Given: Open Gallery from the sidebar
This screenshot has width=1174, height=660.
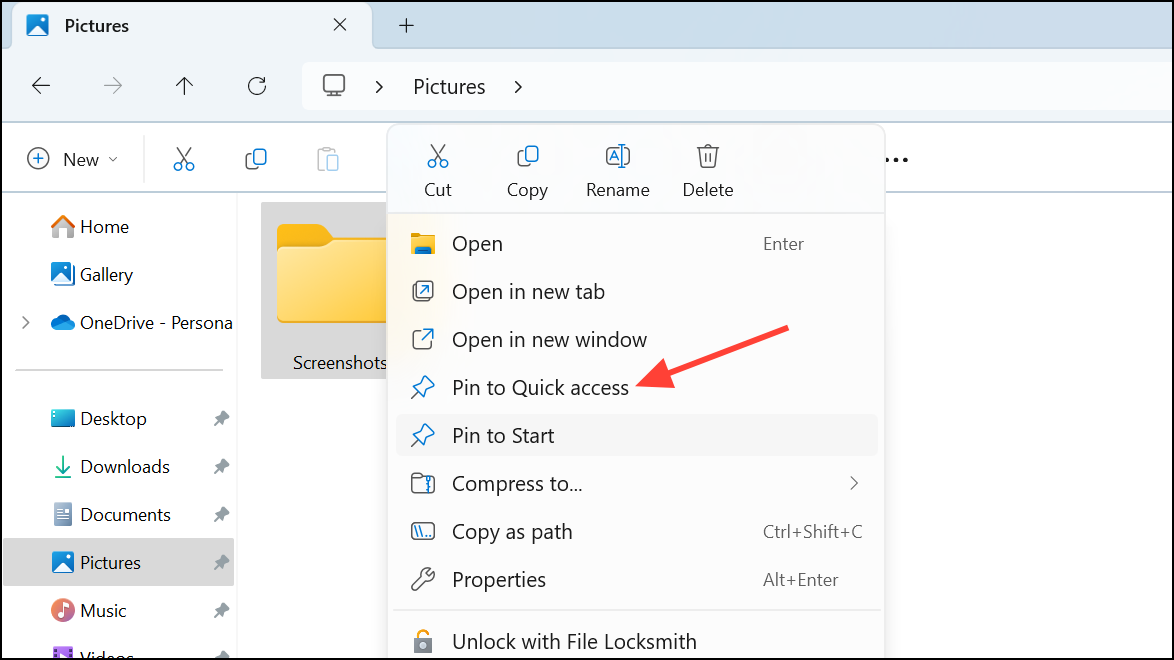Looking at the screenshot, I should pos(106,274).
